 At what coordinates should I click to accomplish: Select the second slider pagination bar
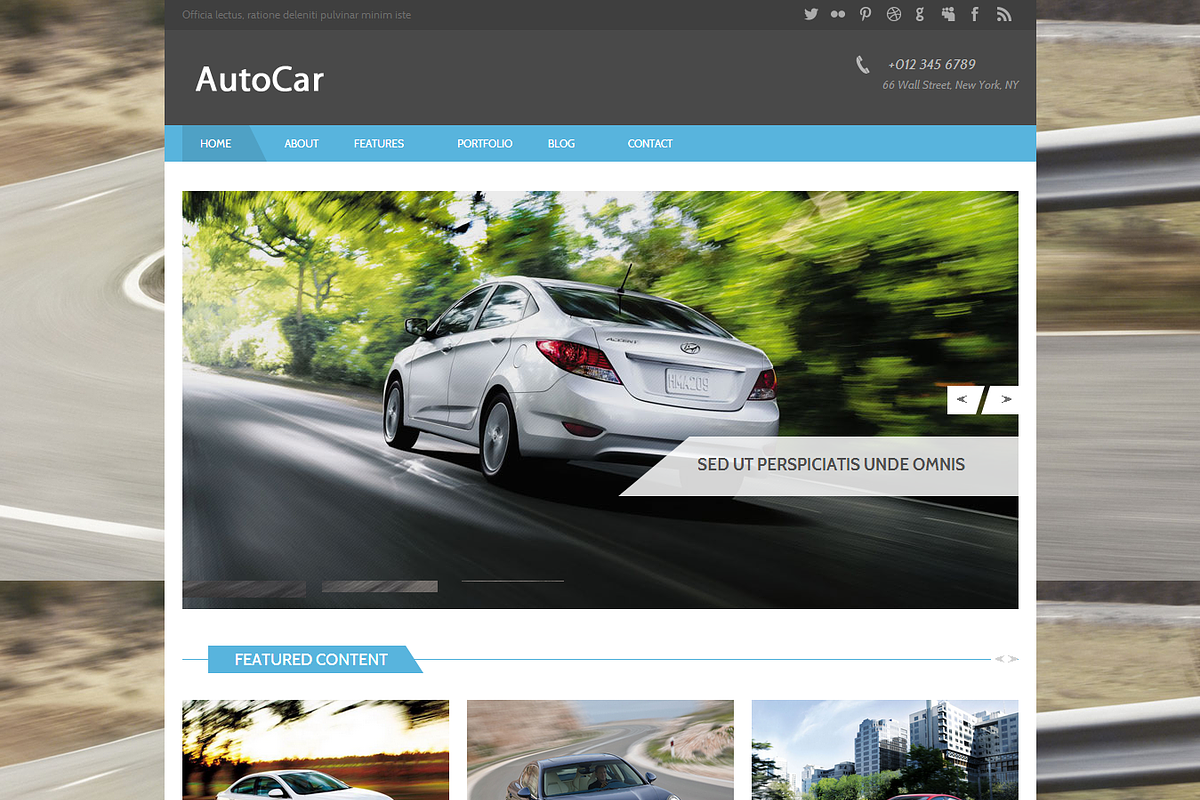[380, 586]
